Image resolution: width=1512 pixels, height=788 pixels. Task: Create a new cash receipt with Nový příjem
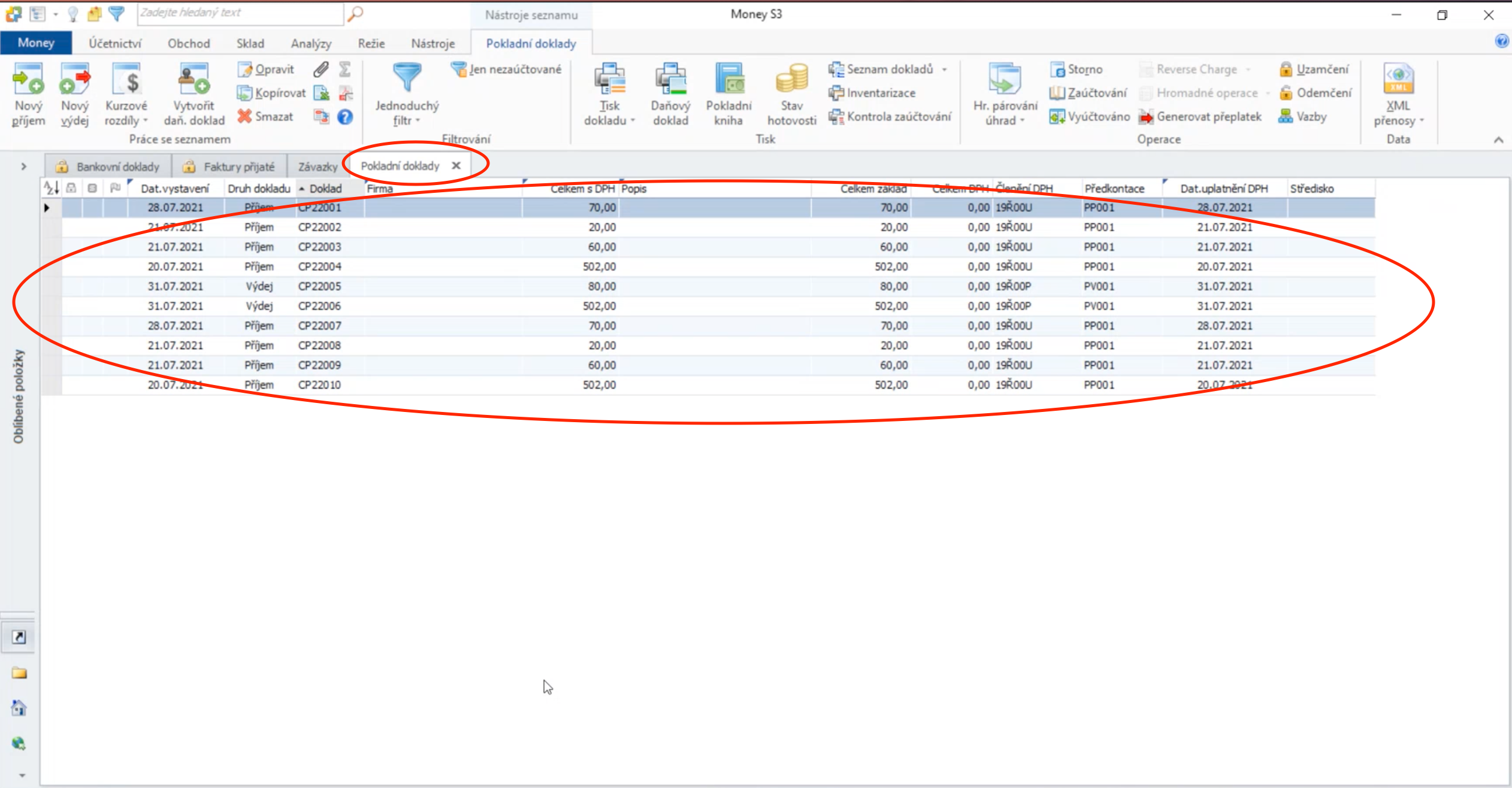28,95
